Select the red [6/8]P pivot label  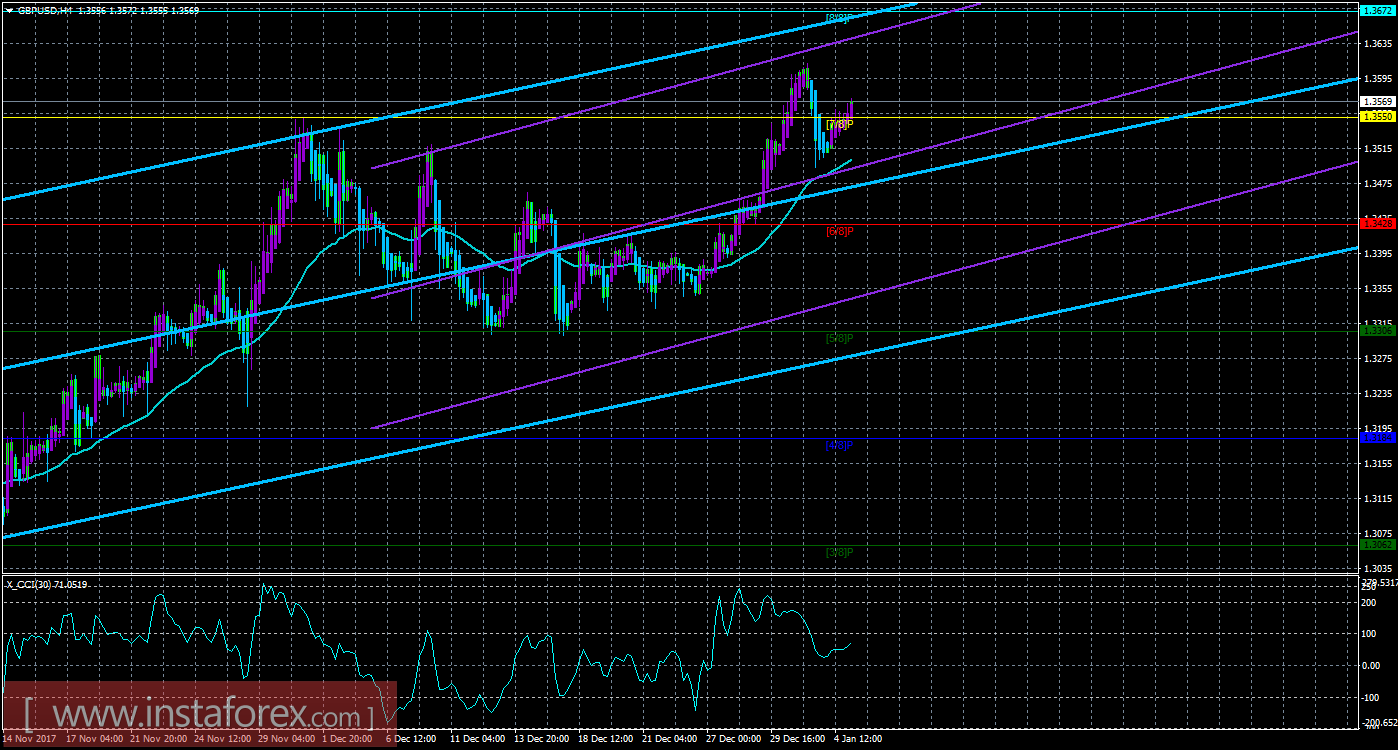click(838, 232)
